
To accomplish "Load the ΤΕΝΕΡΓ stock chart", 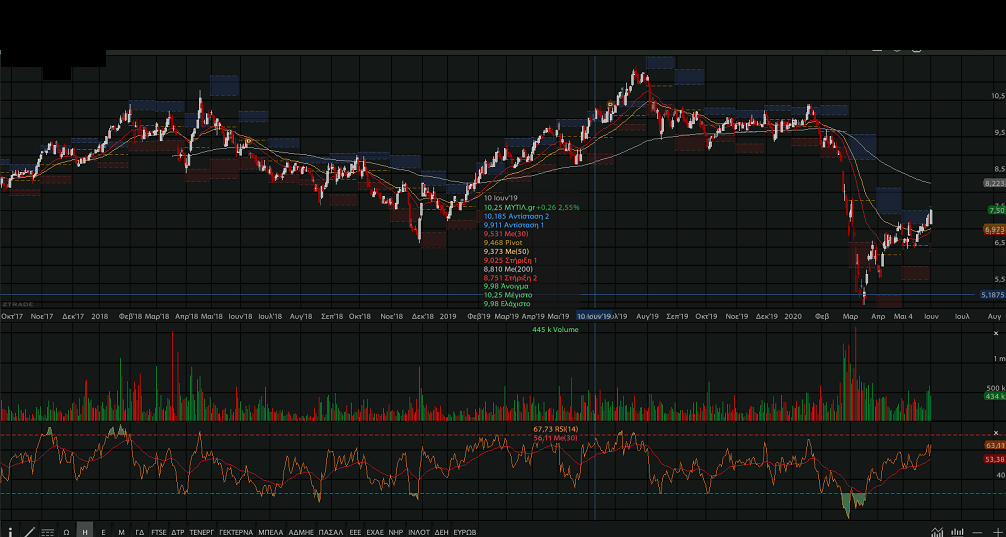I will click(202, 531).
